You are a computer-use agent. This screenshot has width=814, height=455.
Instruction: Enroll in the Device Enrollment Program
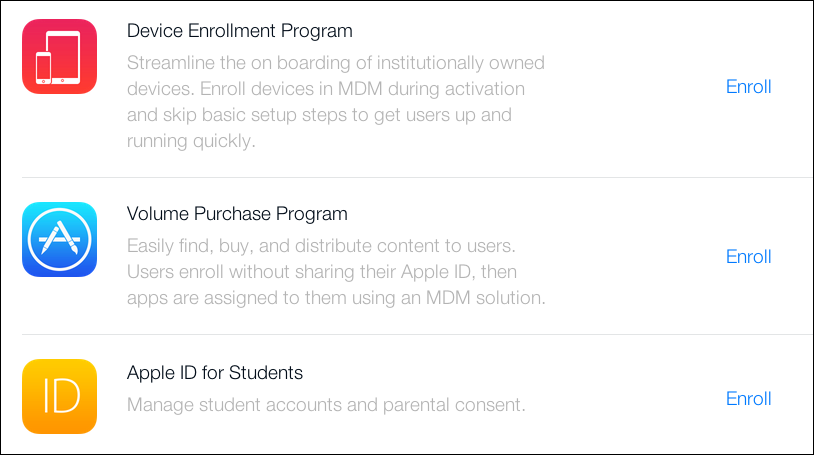click(748, 86)
